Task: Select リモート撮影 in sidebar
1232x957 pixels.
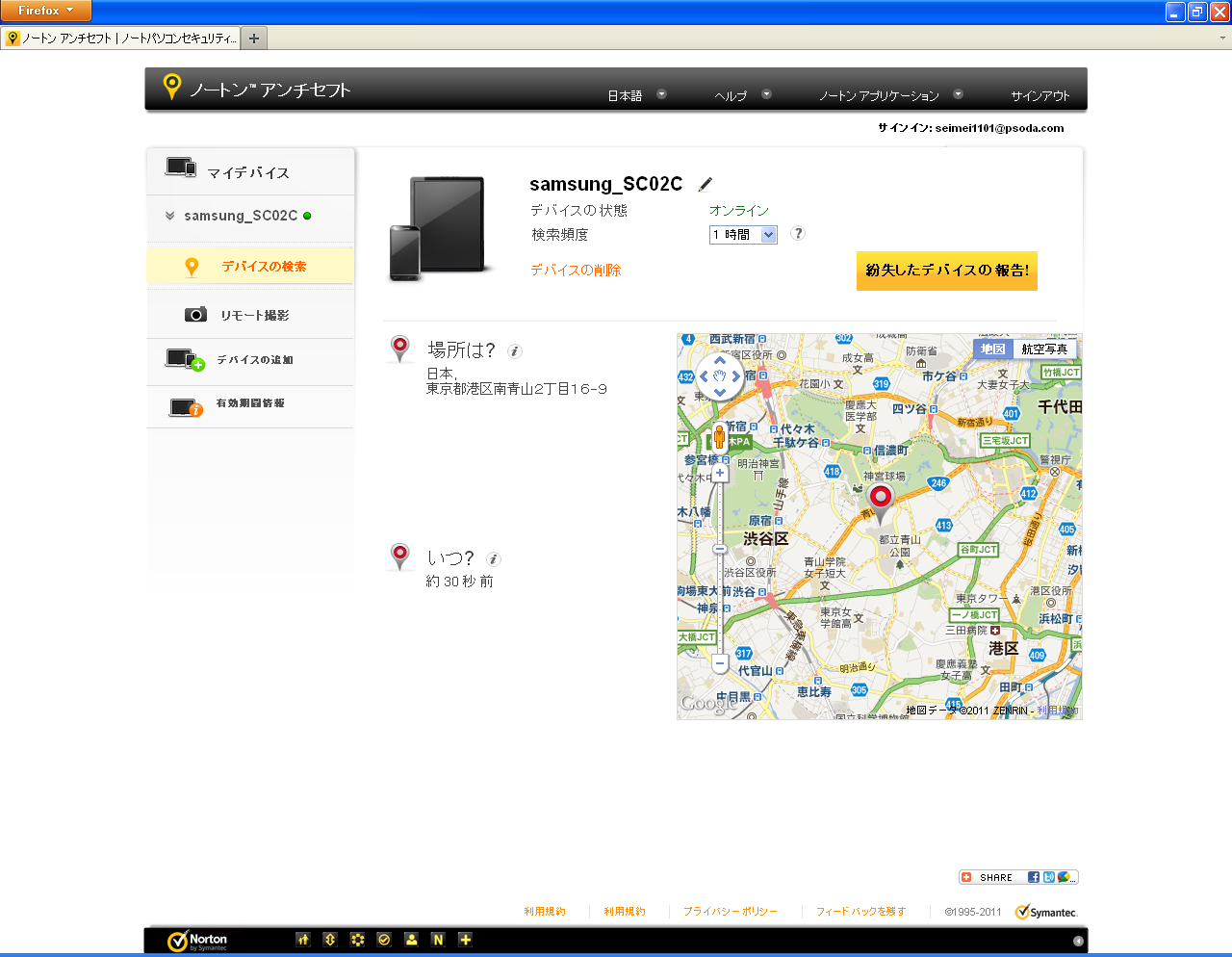Action: [x=250, y=315]
